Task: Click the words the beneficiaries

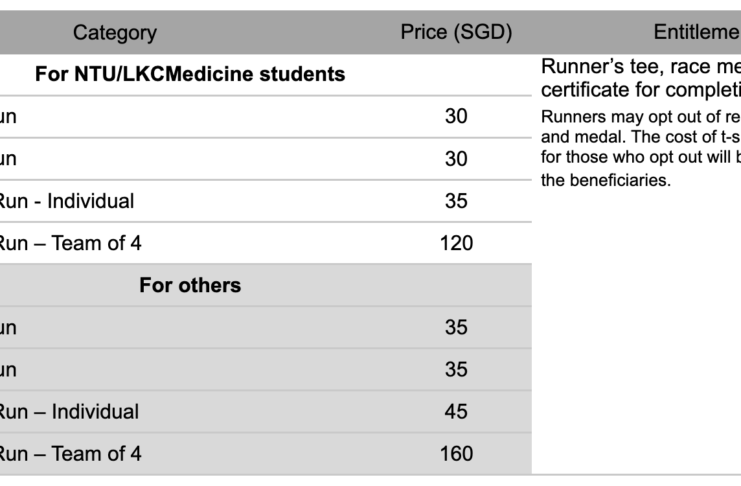Action: click(606, 180)
